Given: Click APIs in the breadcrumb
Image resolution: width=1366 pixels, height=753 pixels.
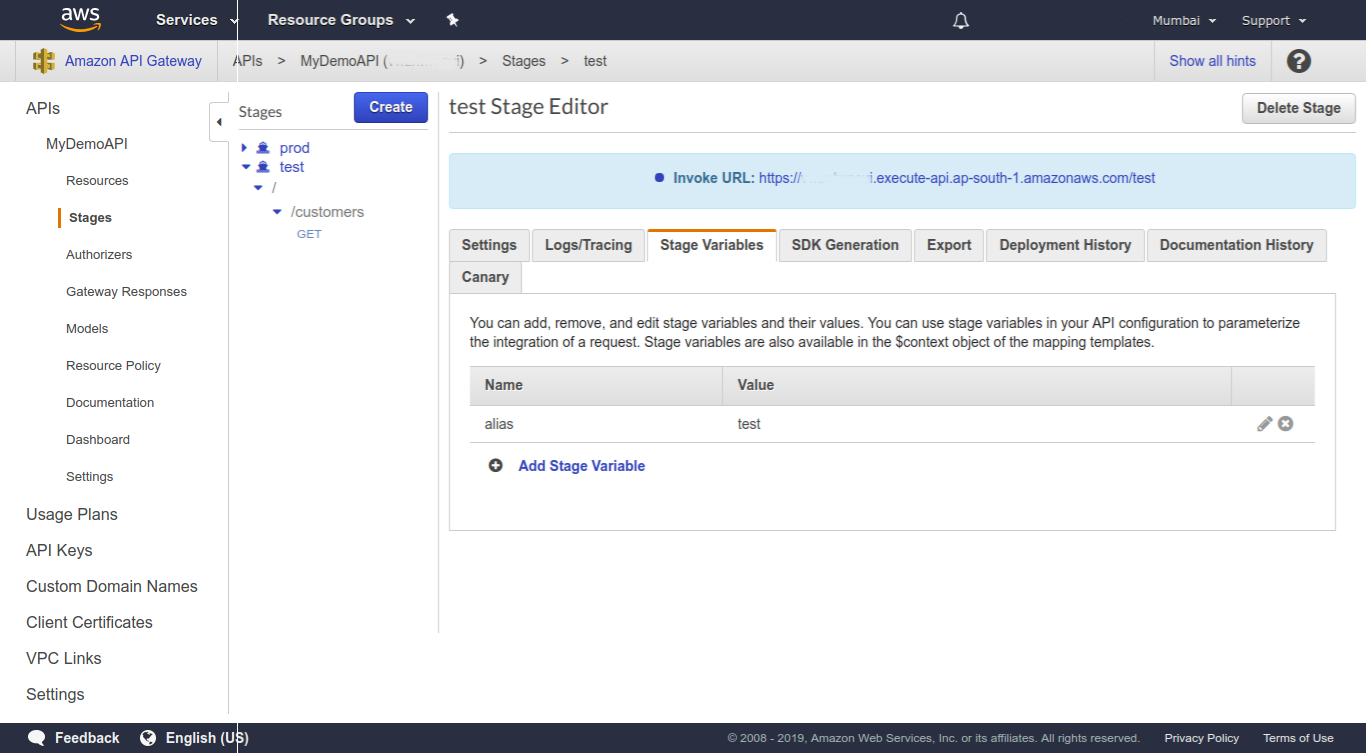Looking at the screenshot, I should click(247, 61).
